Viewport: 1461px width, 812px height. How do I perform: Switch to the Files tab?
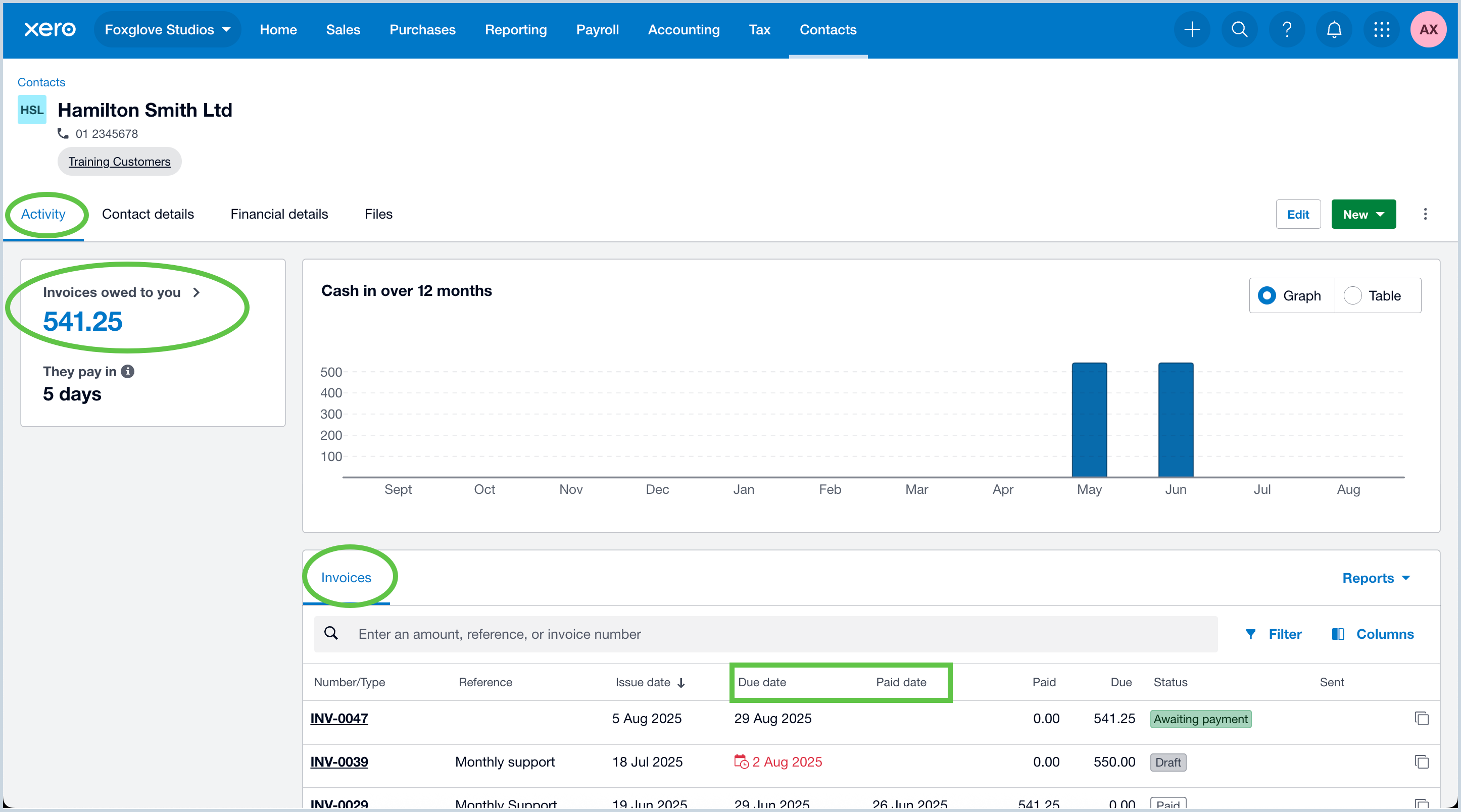378,214
